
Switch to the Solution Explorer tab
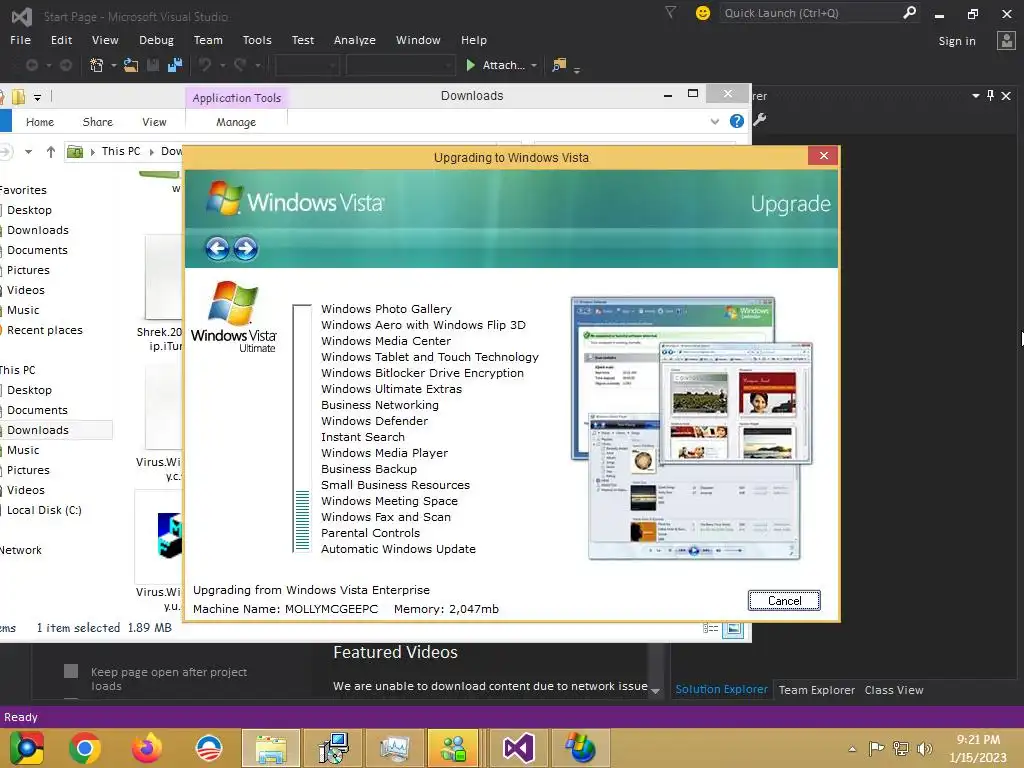721,689
